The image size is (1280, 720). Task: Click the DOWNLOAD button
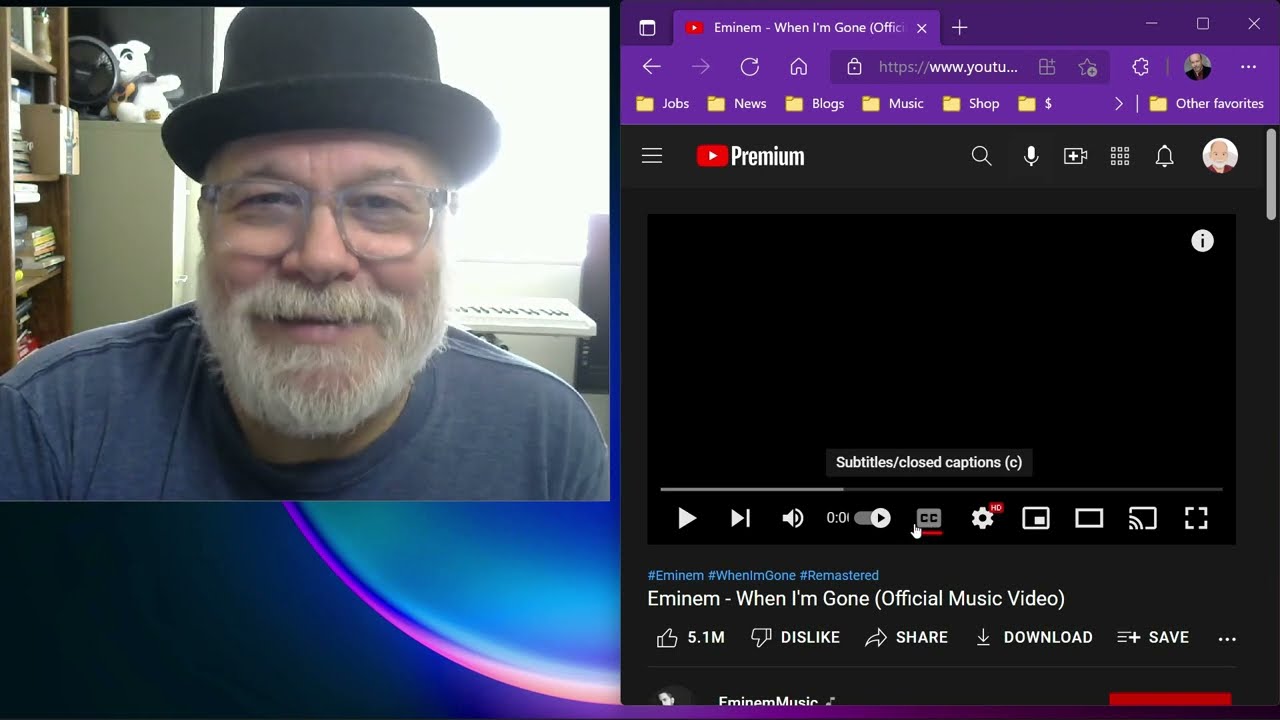tap(1033, 637)
